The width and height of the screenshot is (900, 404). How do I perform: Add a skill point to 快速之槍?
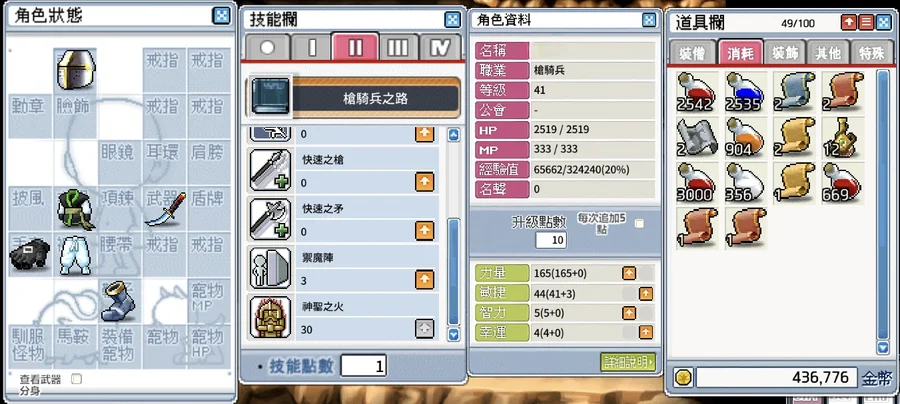[x=424, y=182]
